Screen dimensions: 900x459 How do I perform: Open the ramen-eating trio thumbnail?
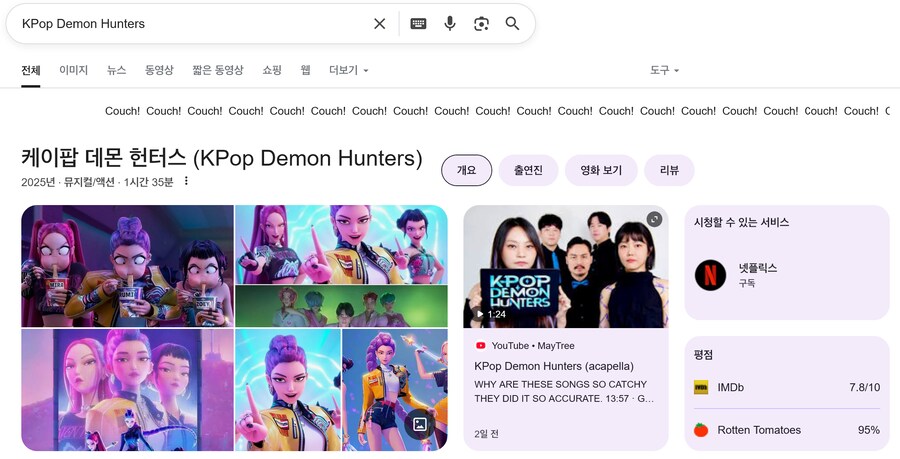pos(127,266)
